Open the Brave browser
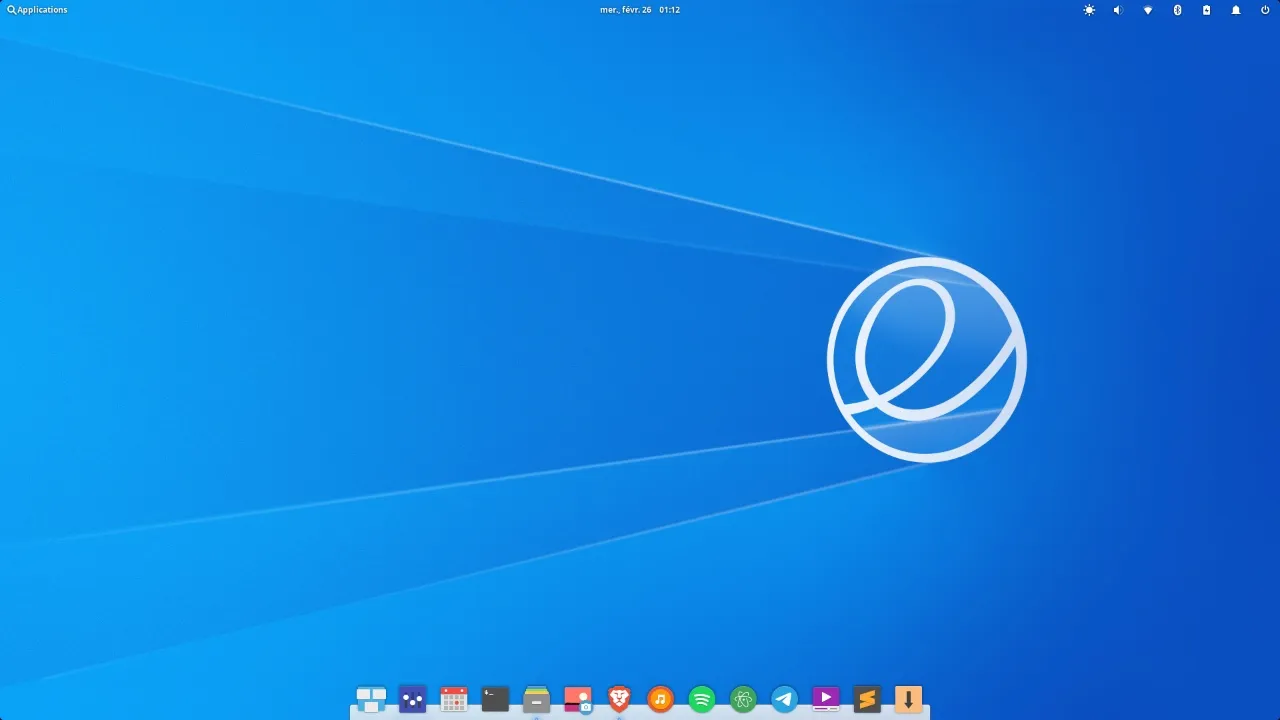This screenshot has height=720, width=1280. [x=619, y=699]
